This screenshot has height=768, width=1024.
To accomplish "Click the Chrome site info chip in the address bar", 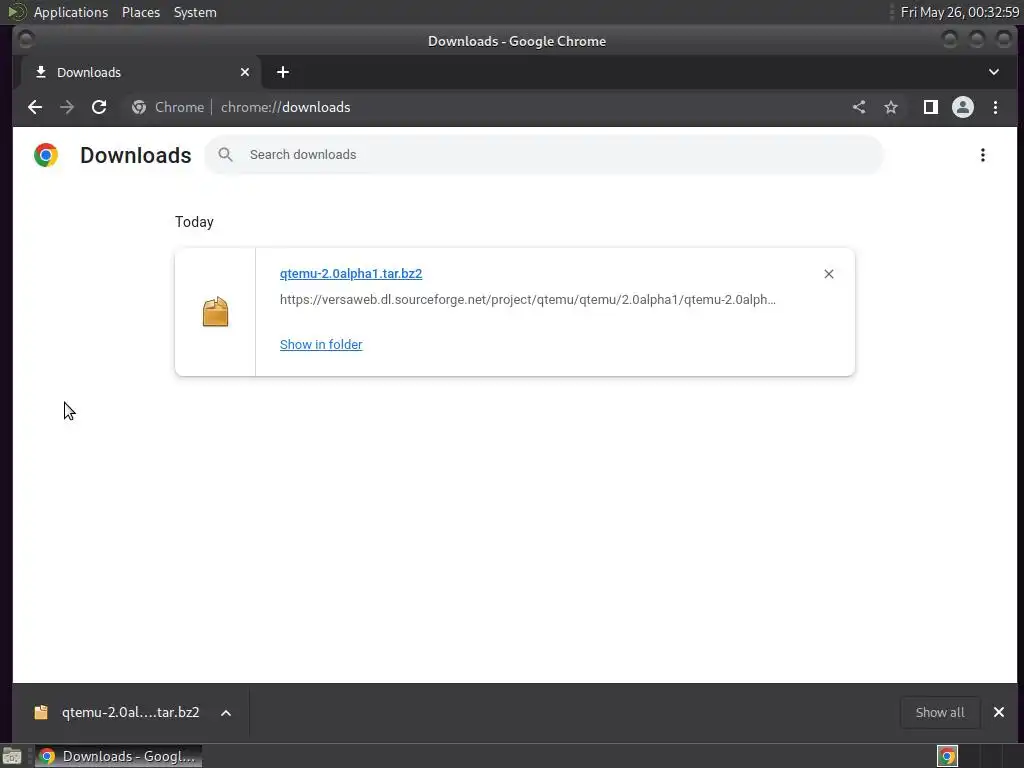I will [x=168, y=107].
